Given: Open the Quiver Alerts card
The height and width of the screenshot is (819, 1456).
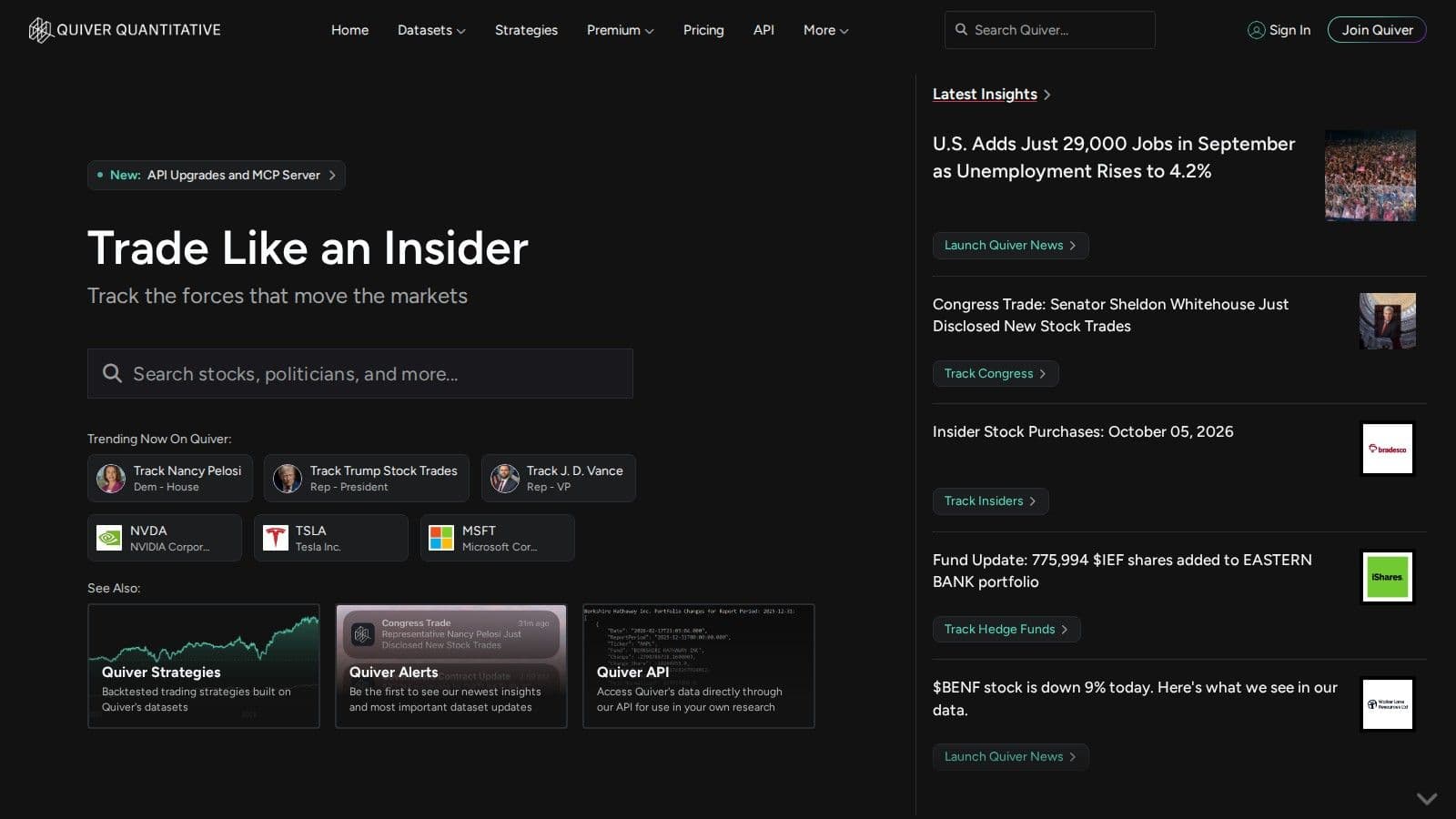Looking at the screenshot, I should tap(451, 666).
